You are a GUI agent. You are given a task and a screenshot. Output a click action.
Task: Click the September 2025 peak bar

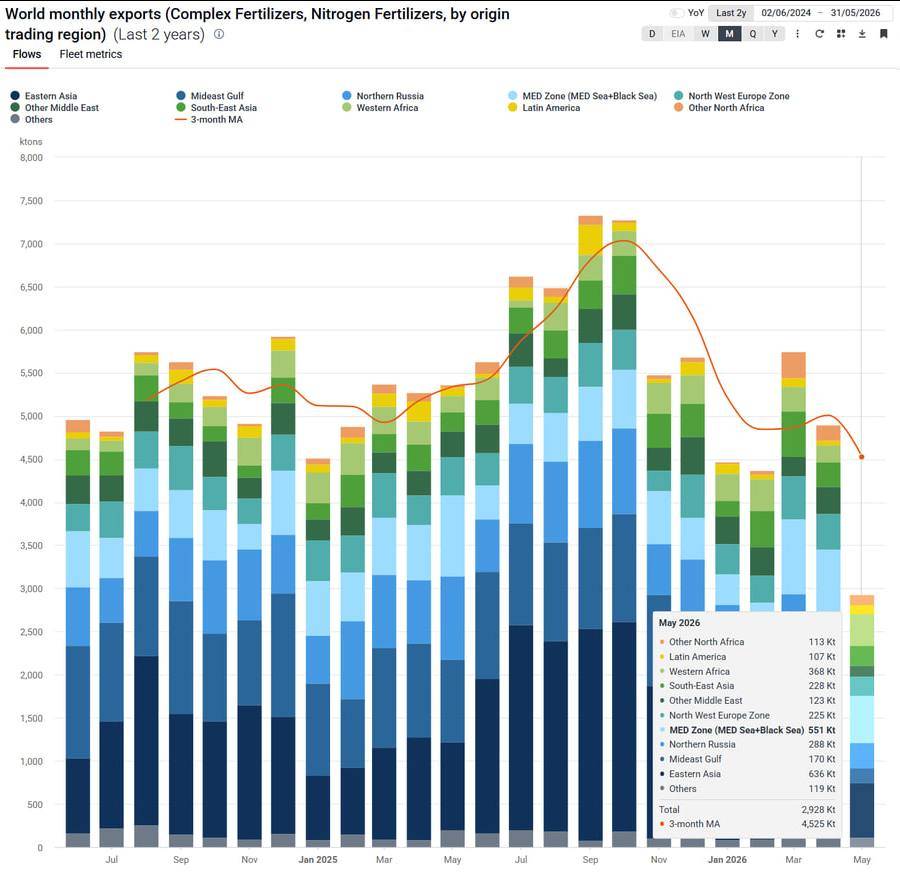pyautogui.click(x=590, y=531)
